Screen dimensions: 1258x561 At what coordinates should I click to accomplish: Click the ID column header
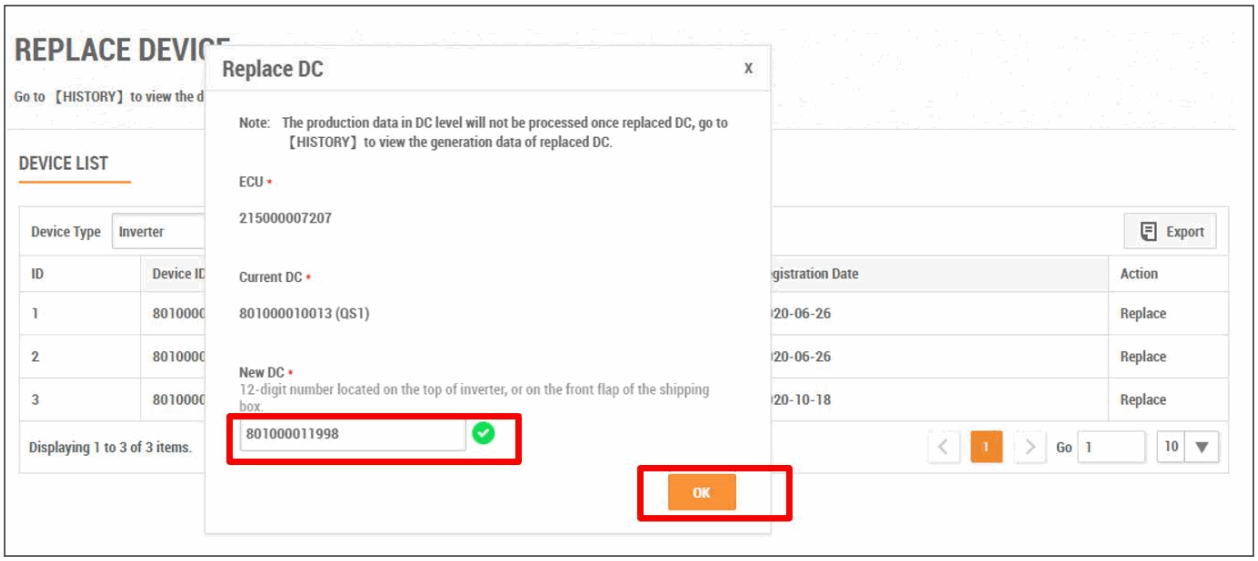point(37,274)
